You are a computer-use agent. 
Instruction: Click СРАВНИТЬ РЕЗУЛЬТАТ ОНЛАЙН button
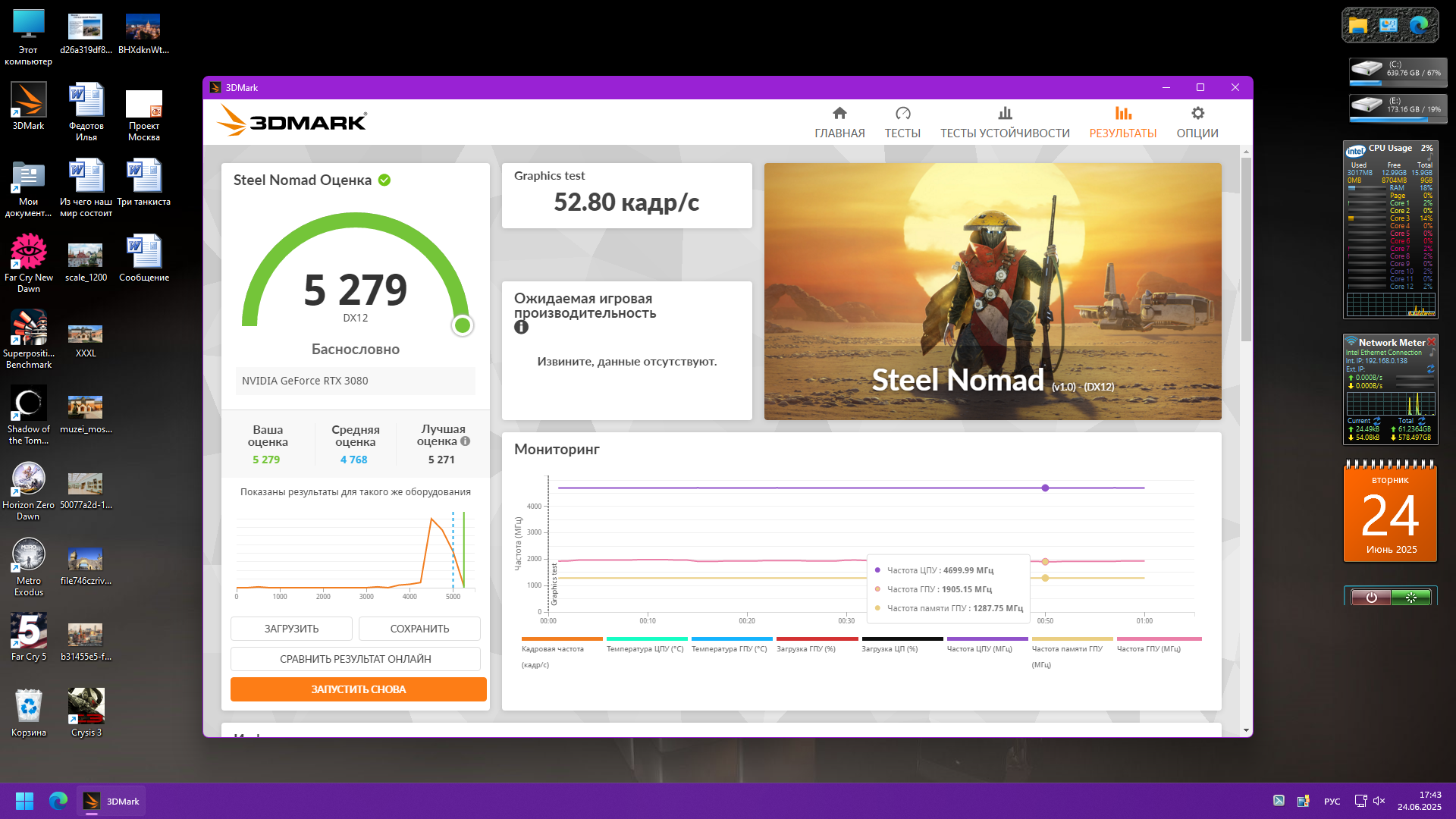[355, 659]
